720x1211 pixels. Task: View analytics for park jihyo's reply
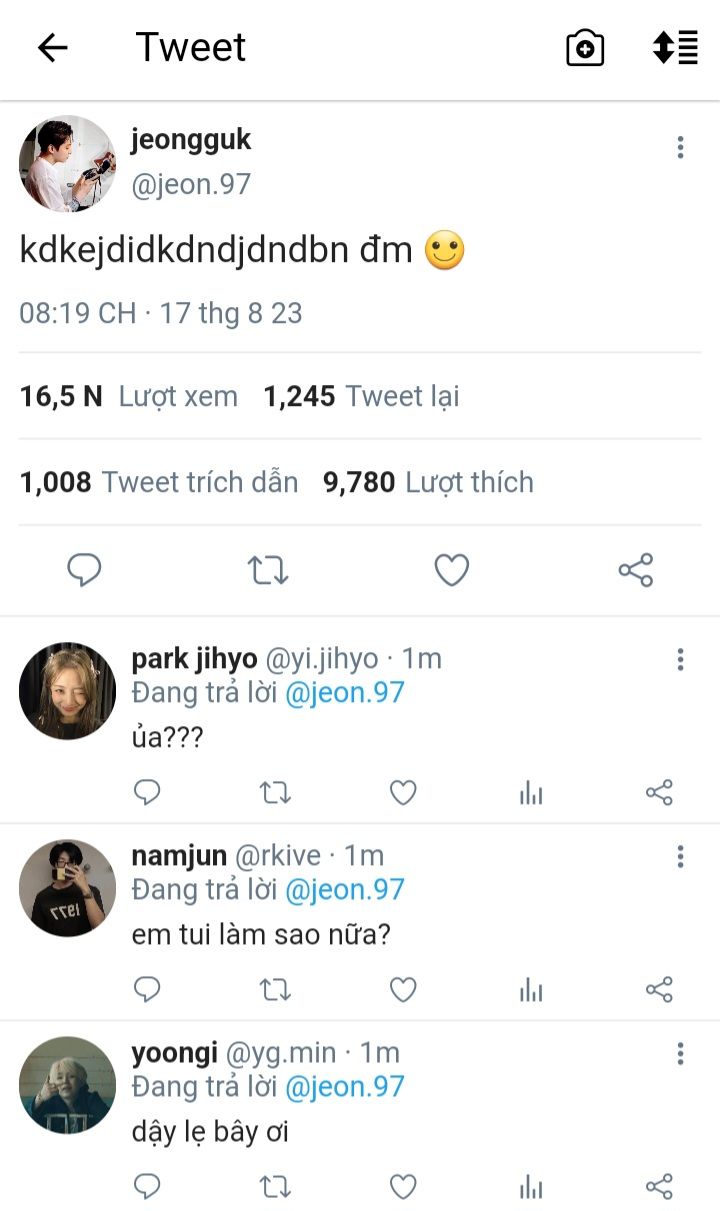(531, 793)
